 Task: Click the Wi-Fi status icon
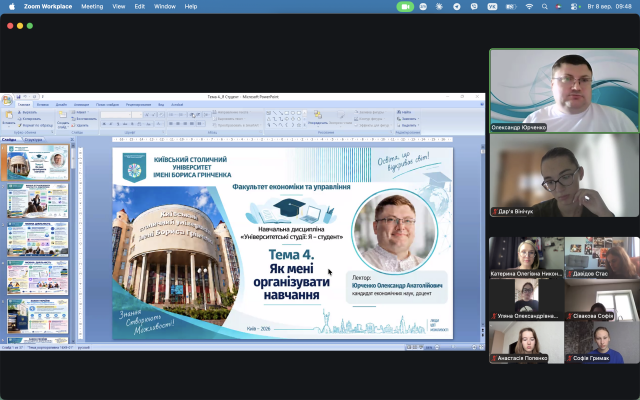click(529, 7)
